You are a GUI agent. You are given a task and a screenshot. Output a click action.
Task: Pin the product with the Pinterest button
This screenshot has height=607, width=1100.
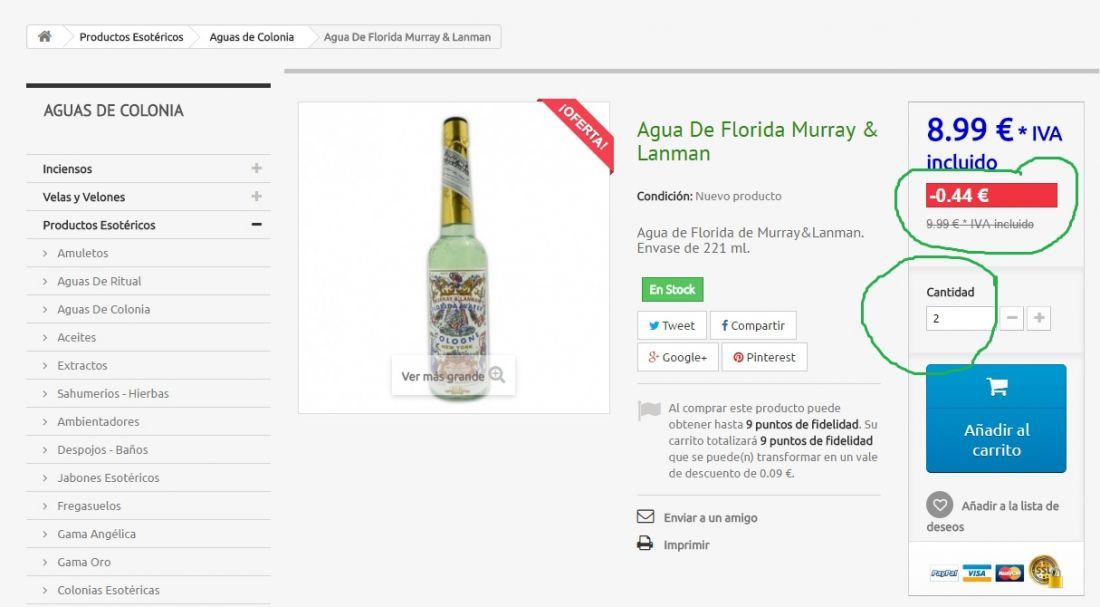point(764,357)
